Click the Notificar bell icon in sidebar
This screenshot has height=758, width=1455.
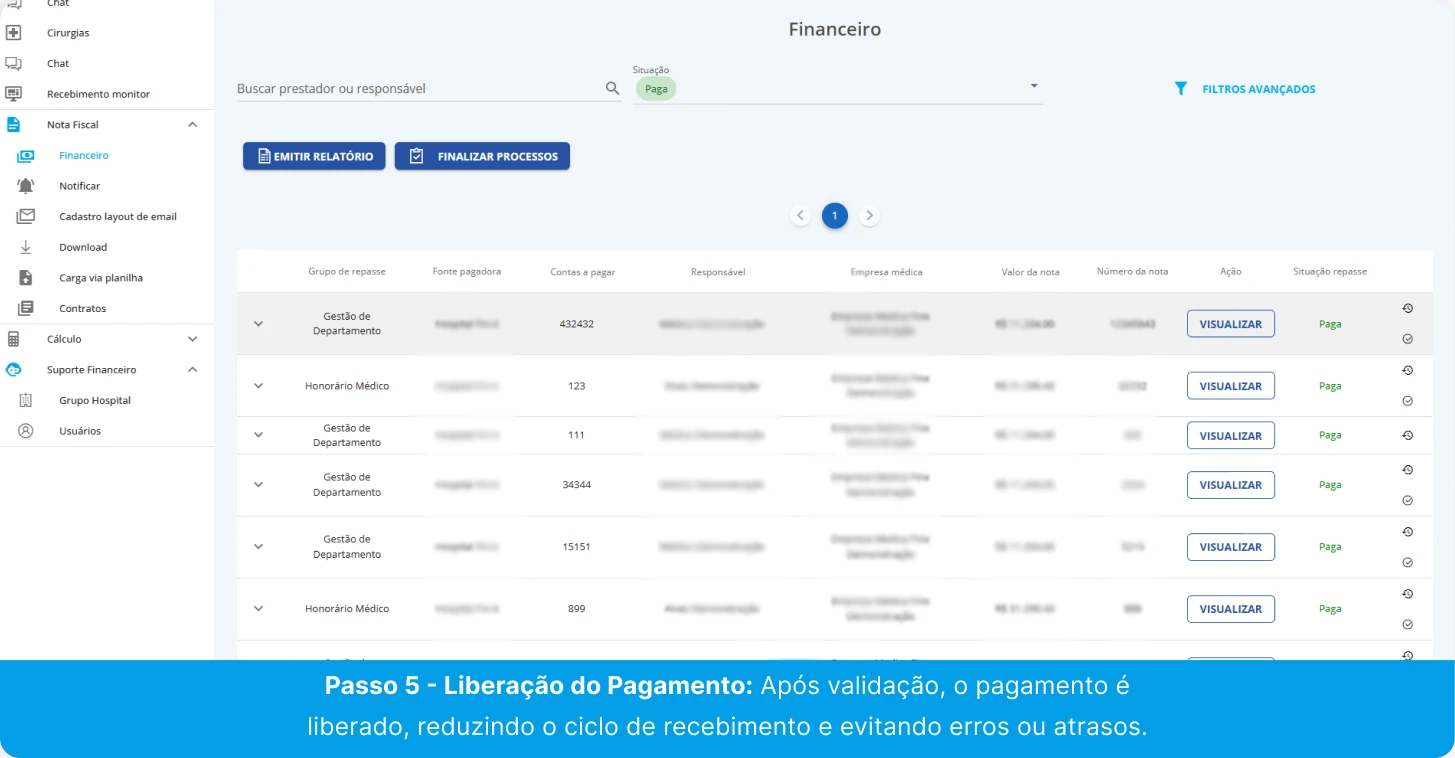click(x=26, y=186)
